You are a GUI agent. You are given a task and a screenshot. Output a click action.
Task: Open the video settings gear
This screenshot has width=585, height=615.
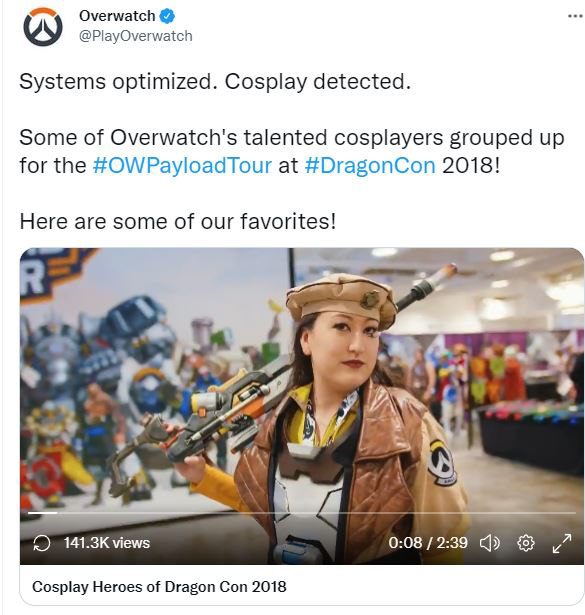click(x=525, y=543)
